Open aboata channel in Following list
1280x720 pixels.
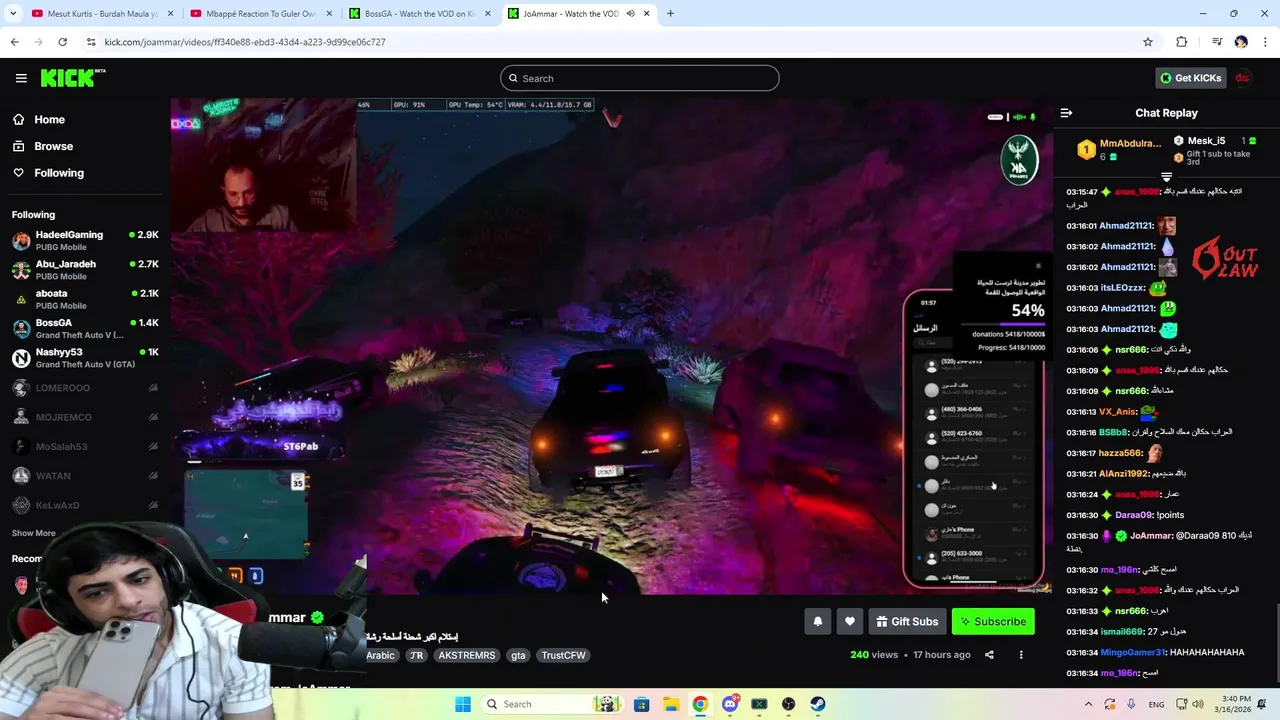(x=85, y=299)
